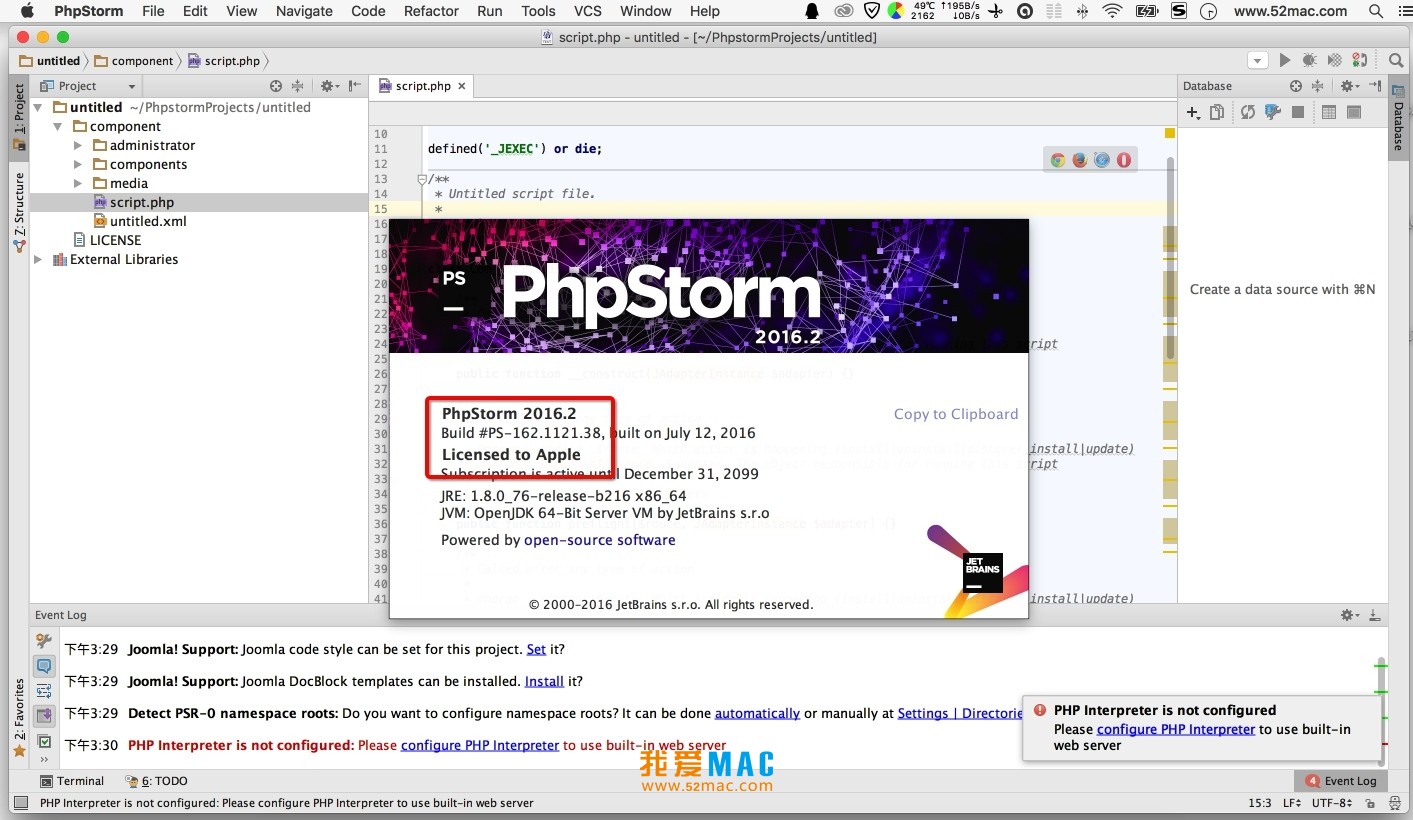Add a new data source in Database panel
The height and width of the screenshot is (820, 1413).
tap(1193, 113)
